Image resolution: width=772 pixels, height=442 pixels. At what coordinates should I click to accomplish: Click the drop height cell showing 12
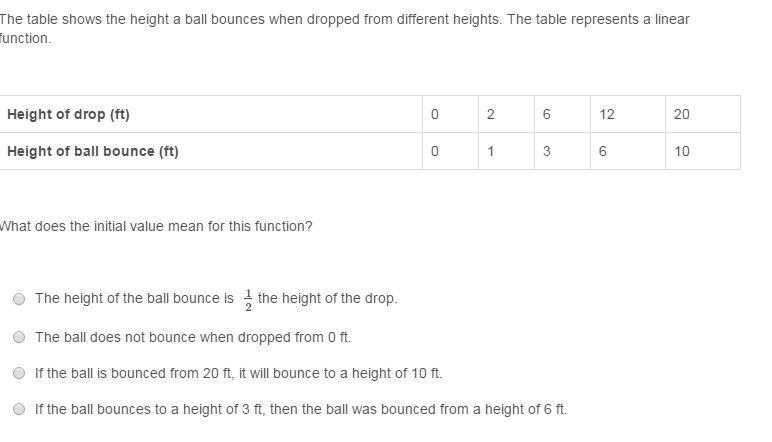click(607, 114)
